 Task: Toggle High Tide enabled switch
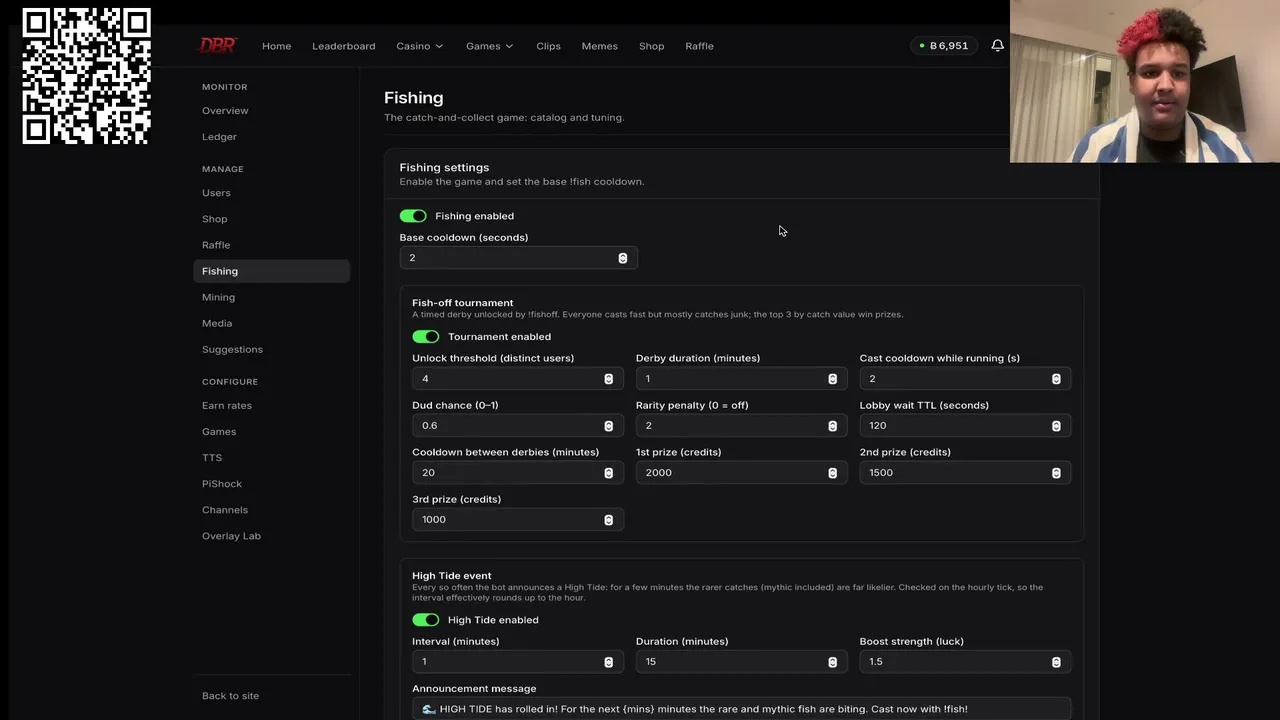pyautogui.click(x=426, y=620)
